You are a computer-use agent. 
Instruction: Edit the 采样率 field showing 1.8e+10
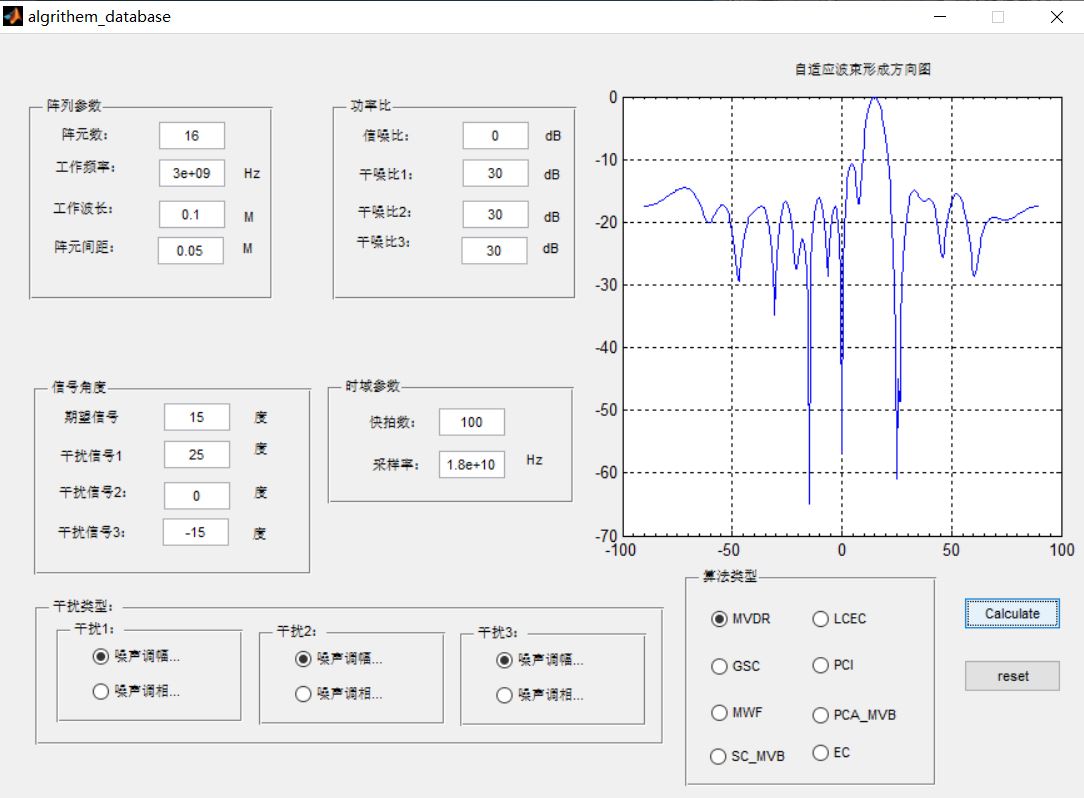[x=471, y=465]
